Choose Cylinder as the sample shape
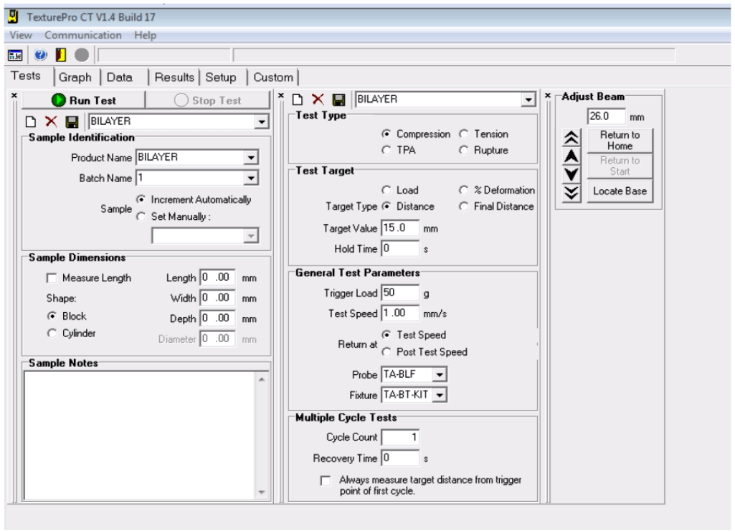Screen dimensions: 735x532 click(38, 333)
